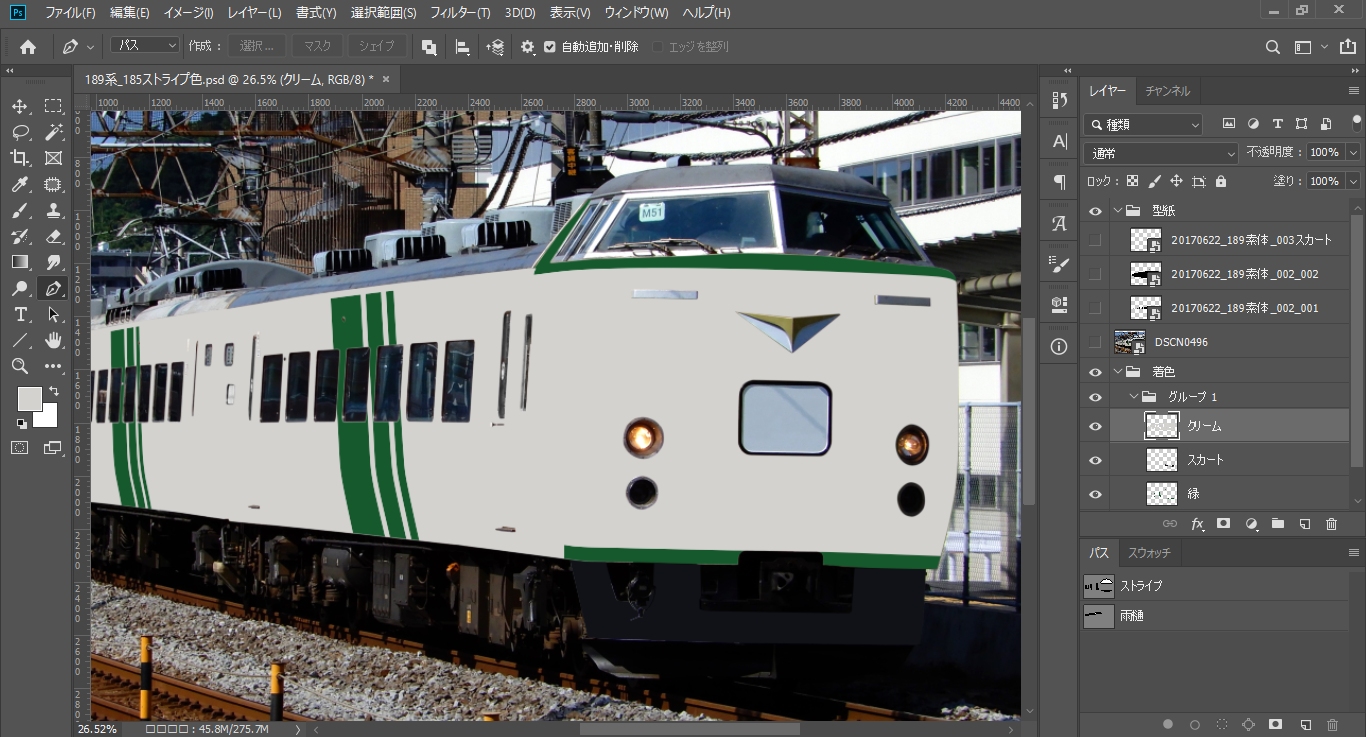Image resolution: width=1366 pixels, height=737 pixels.
Task: Click the マスク button in options bar
Action: (317, 47)
